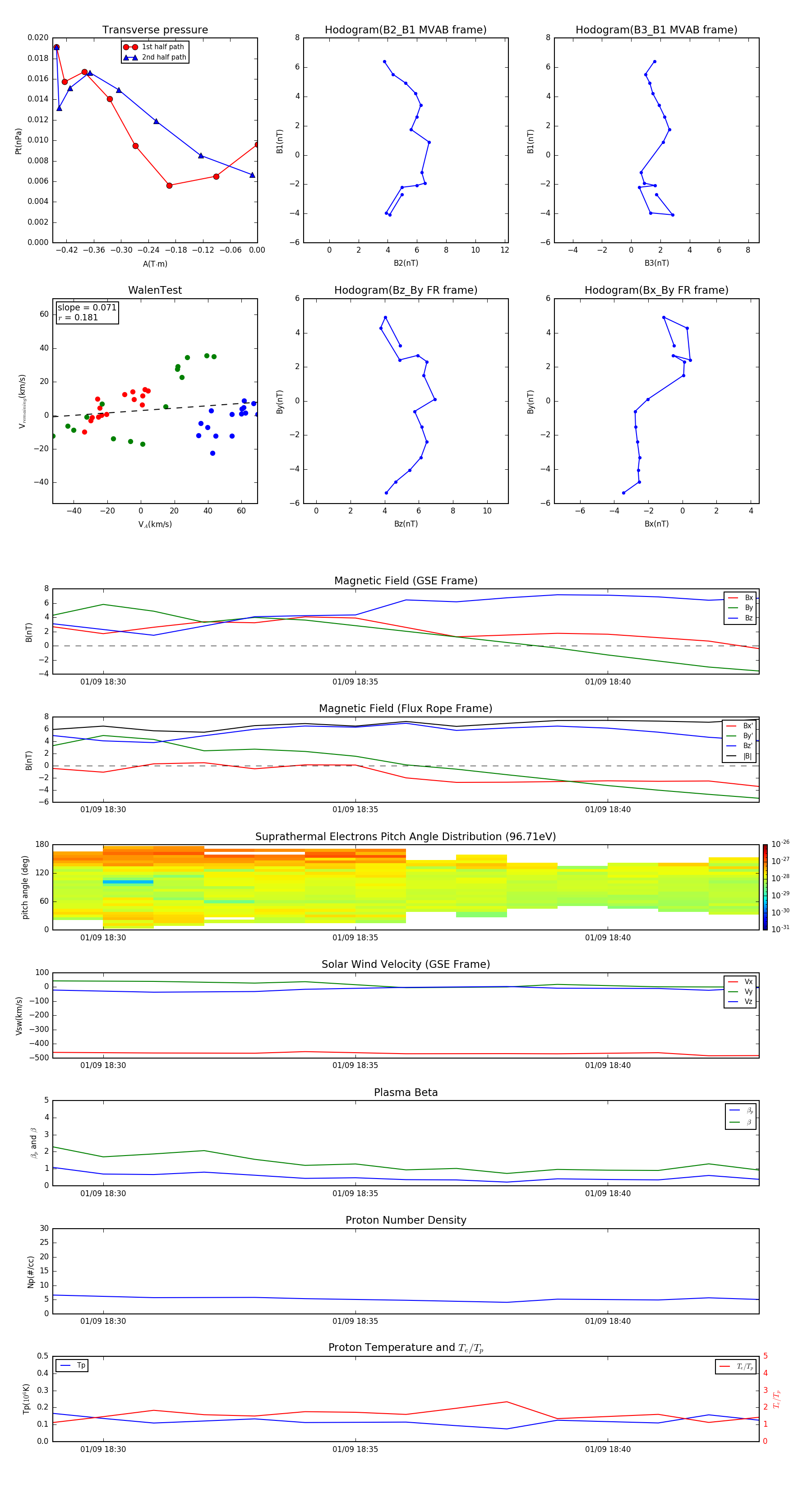
Task: Click the Tp(10^6K) y-axis label
Action: click(x=26, y=1399)
